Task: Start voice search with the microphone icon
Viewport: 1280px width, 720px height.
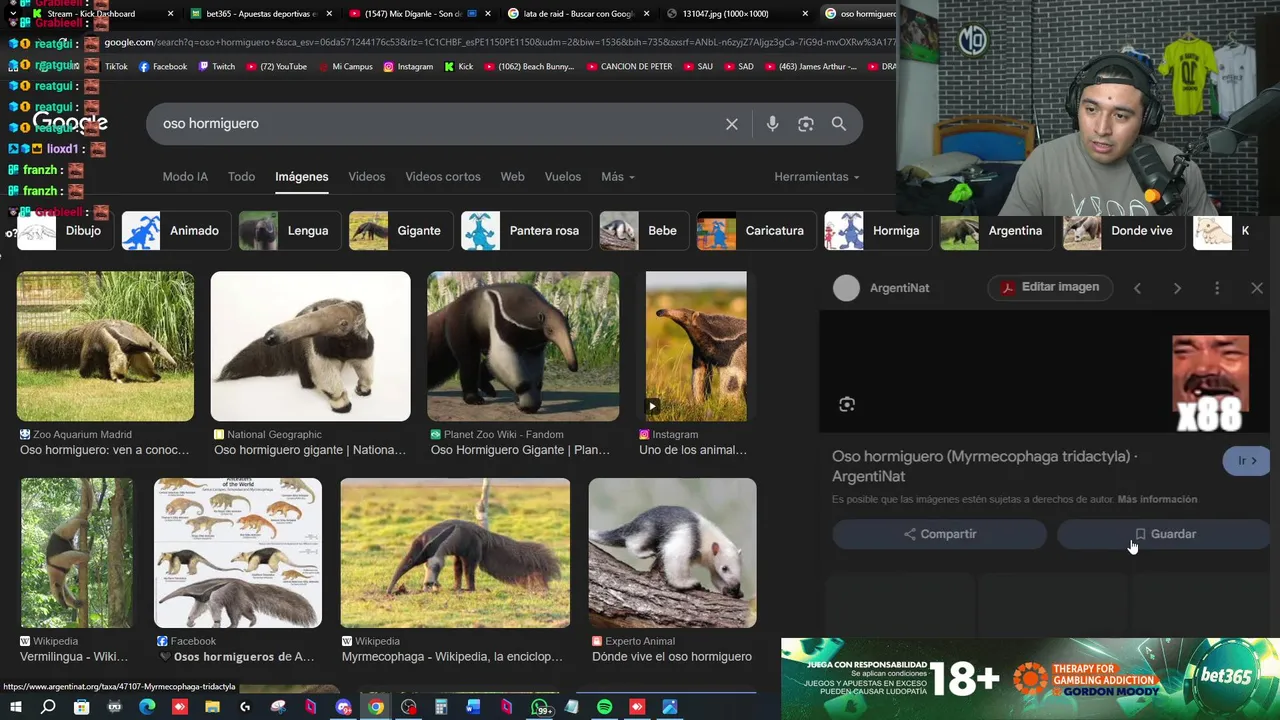Action: [x=772, y=124]
